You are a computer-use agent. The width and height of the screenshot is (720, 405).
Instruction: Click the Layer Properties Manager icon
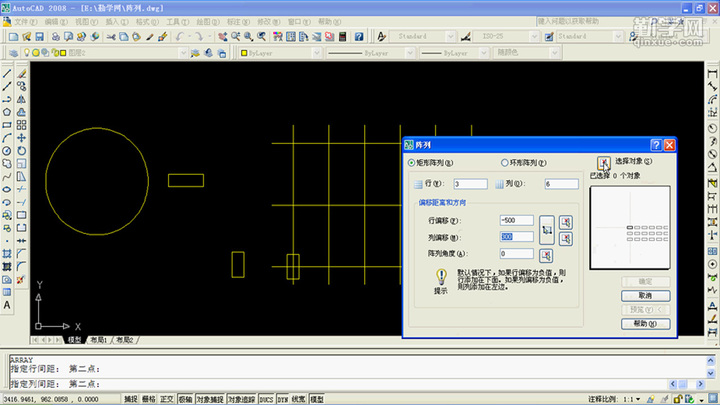[13, 53]
